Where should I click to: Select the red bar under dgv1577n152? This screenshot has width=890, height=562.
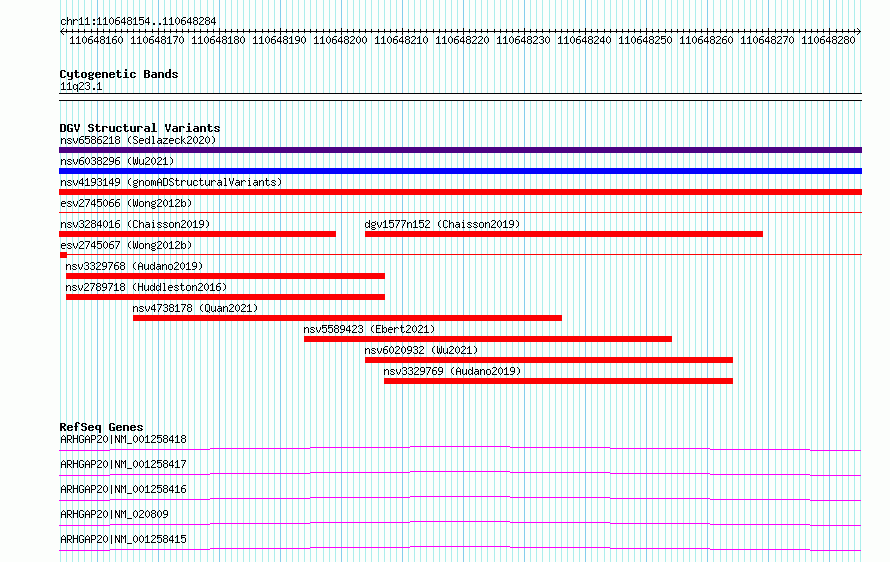click(564, 234)
